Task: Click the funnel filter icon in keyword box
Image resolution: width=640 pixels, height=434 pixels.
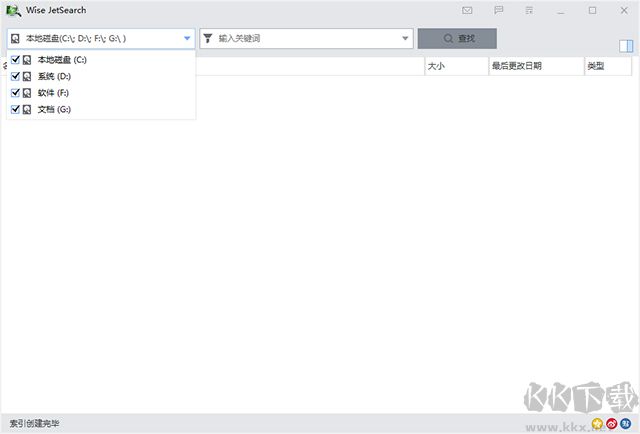Action: point(208,38)
